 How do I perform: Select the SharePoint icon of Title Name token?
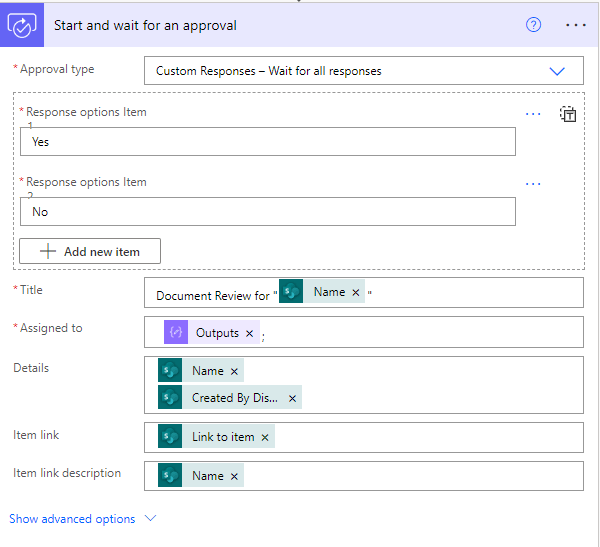click(x=291, y=291)
